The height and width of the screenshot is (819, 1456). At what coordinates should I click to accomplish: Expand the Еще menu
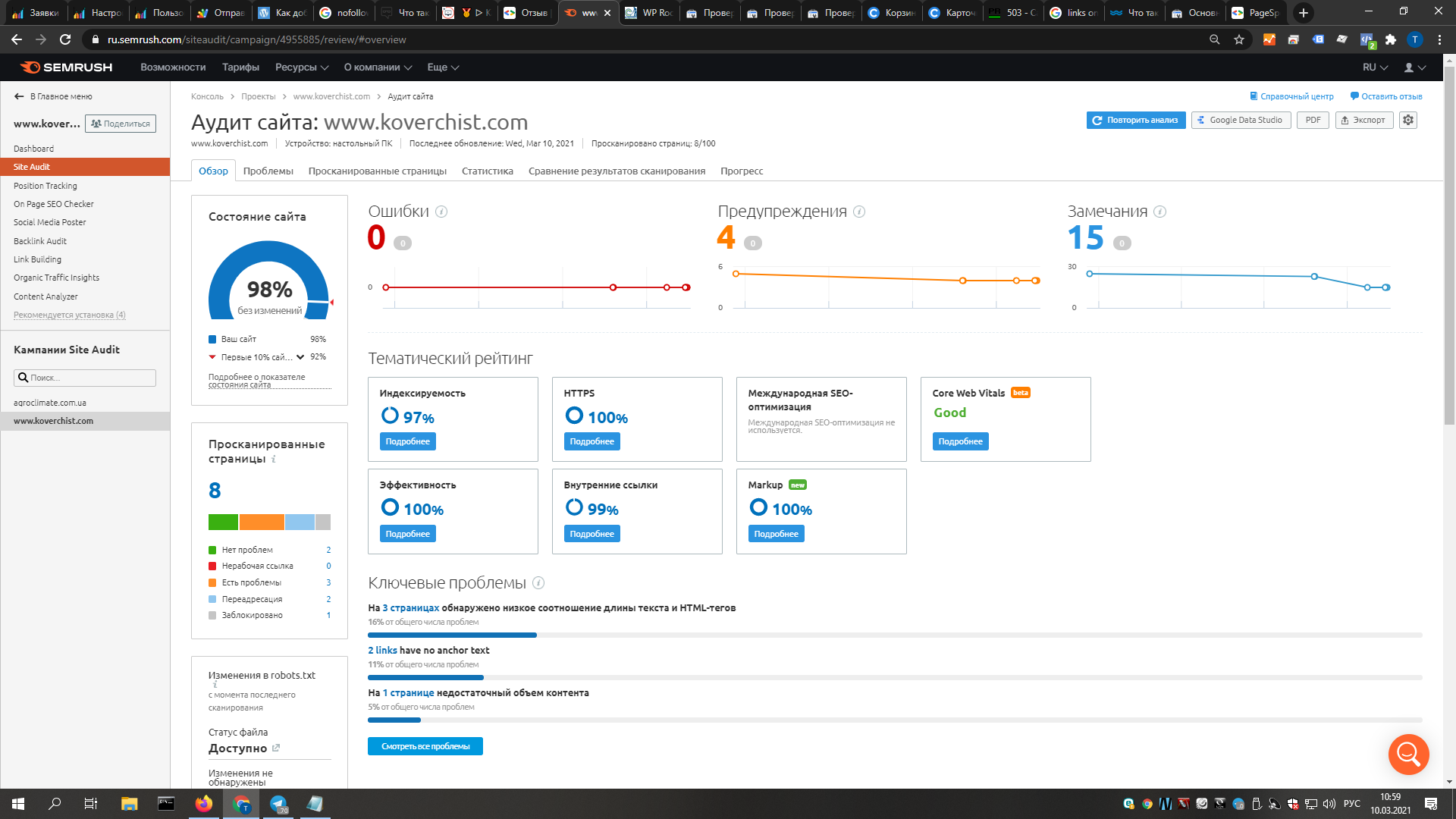tap(443, 67)
